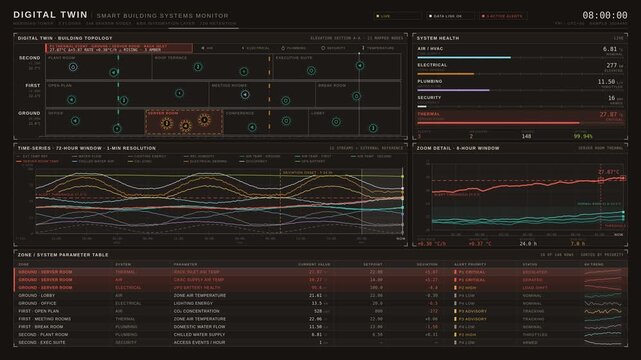Click the sensor node in Plant Room
The height and width of the screenshot is (360, 641).
(x=73, y=67)
